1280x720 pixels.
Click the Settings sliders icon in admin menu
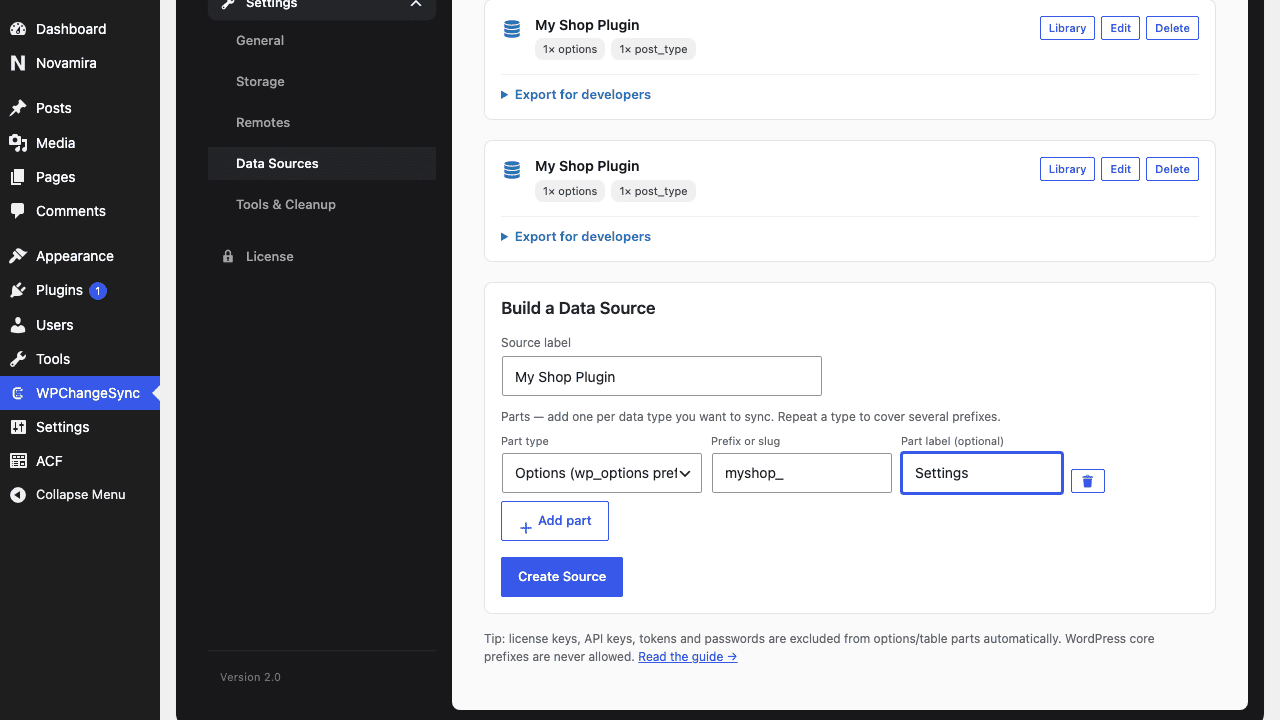(x=18, y=427)
